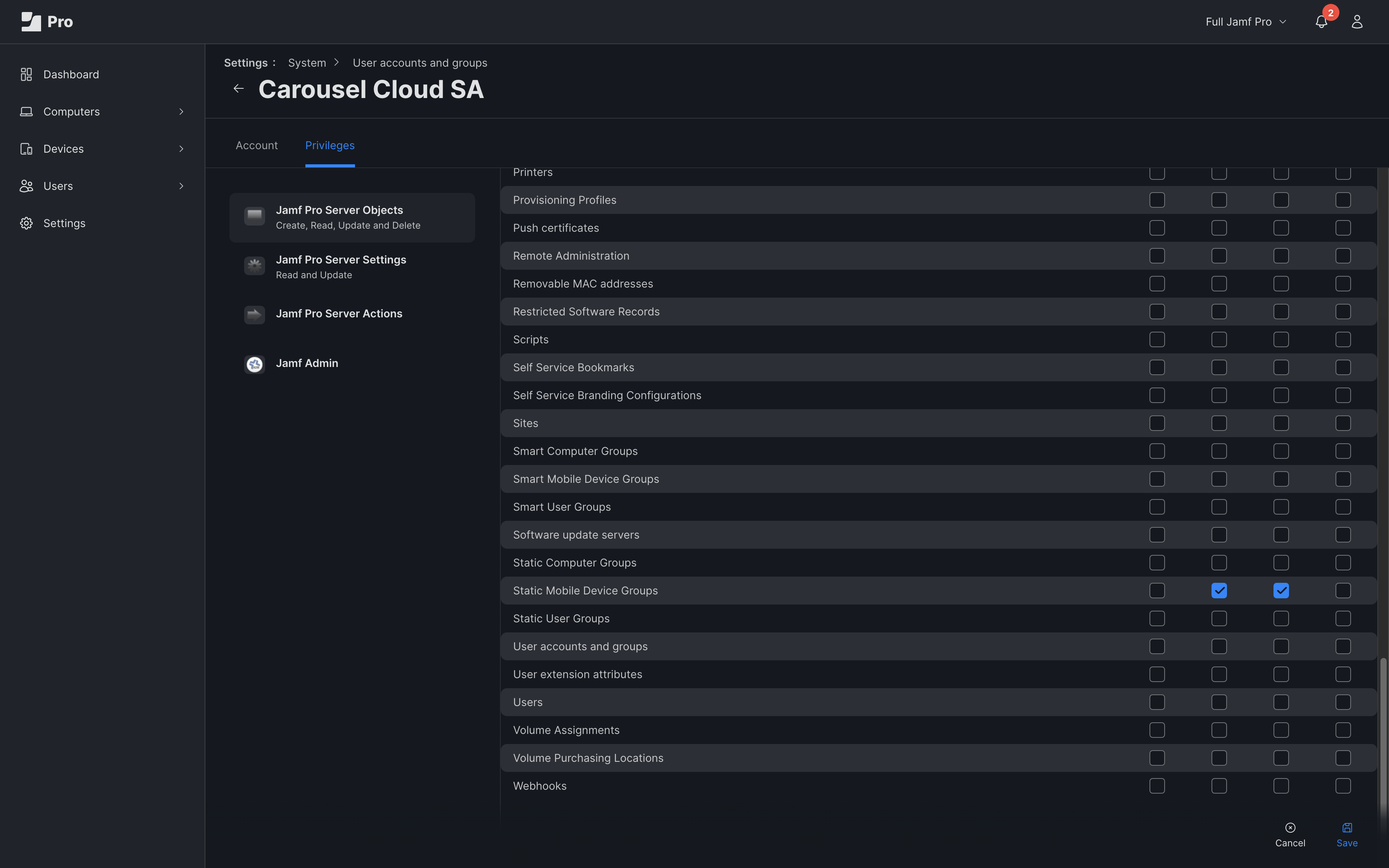Image resolution: width=1389 pixels, height=868 pixels.
Task: Check Create for Static Mobile Device Groups
Action: point(1157,591)
